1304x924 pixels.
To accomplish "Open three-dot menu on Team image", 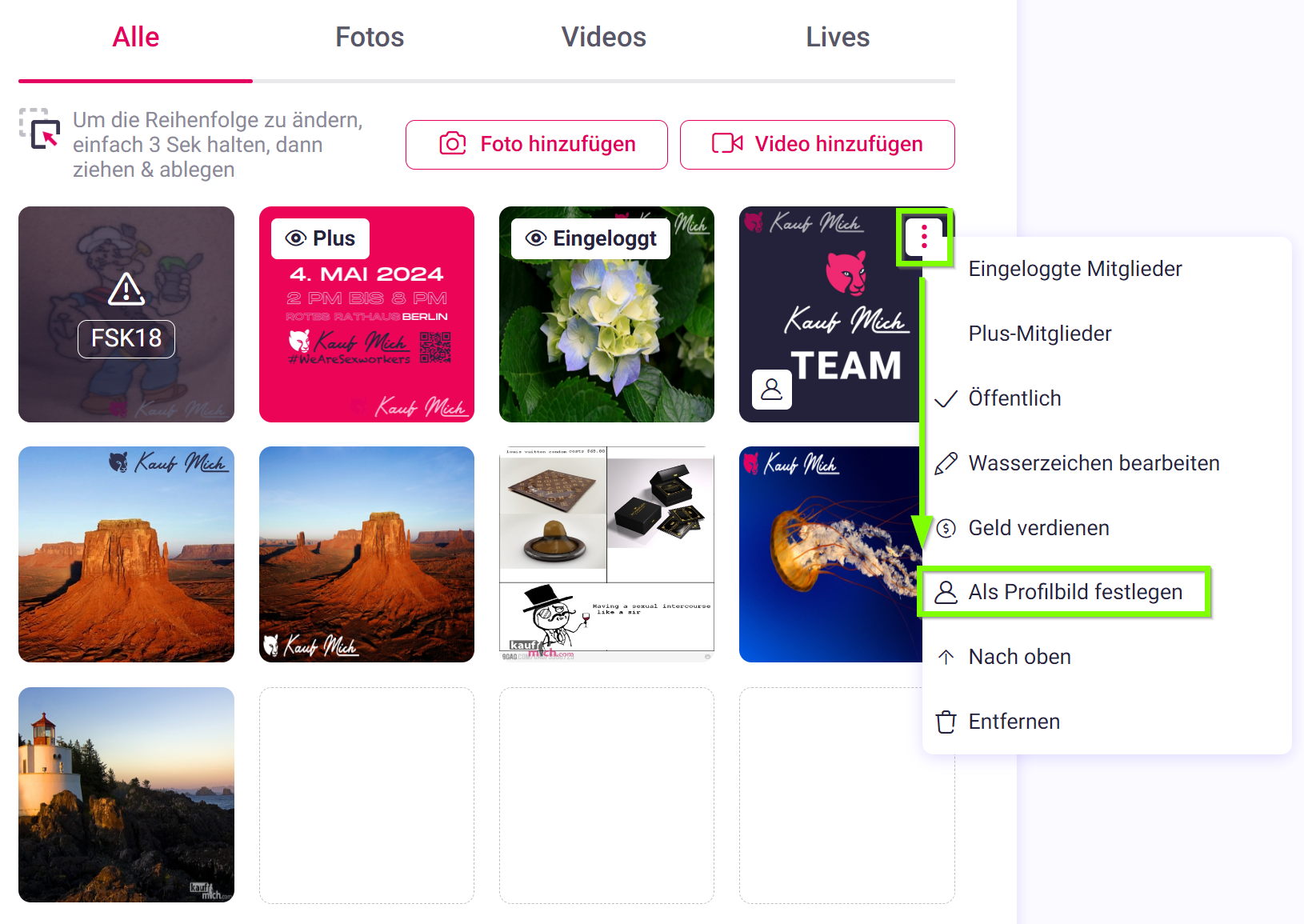I will 924,237.
